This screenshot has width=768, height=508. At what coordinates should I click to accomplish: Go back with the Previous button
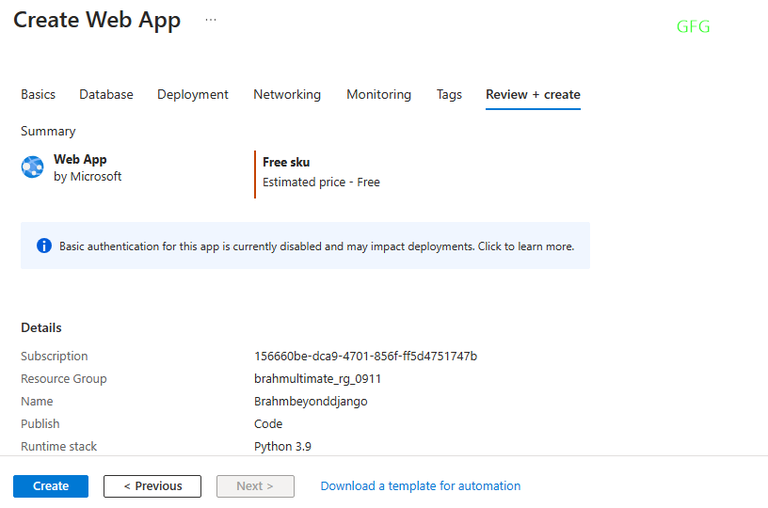tap(152, 486)
